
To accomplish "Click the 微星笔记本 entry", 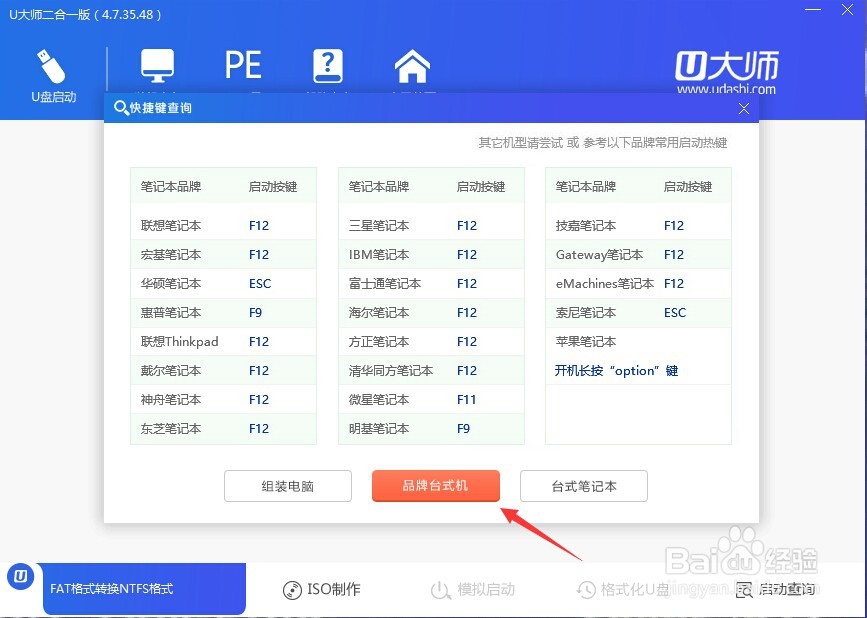I will 379,400.
